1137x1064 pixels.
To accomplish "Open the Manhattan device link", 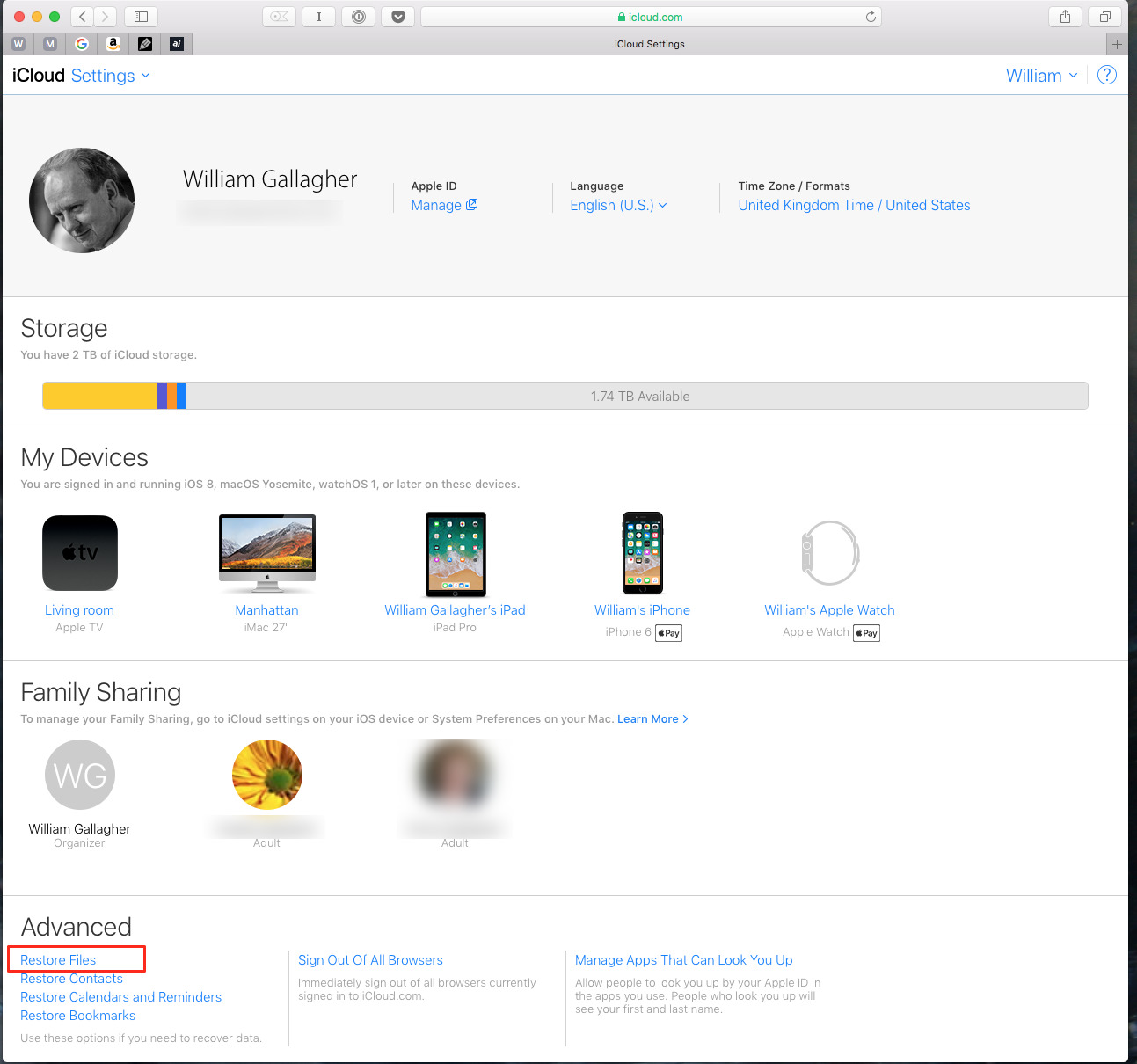I will 266,610.
